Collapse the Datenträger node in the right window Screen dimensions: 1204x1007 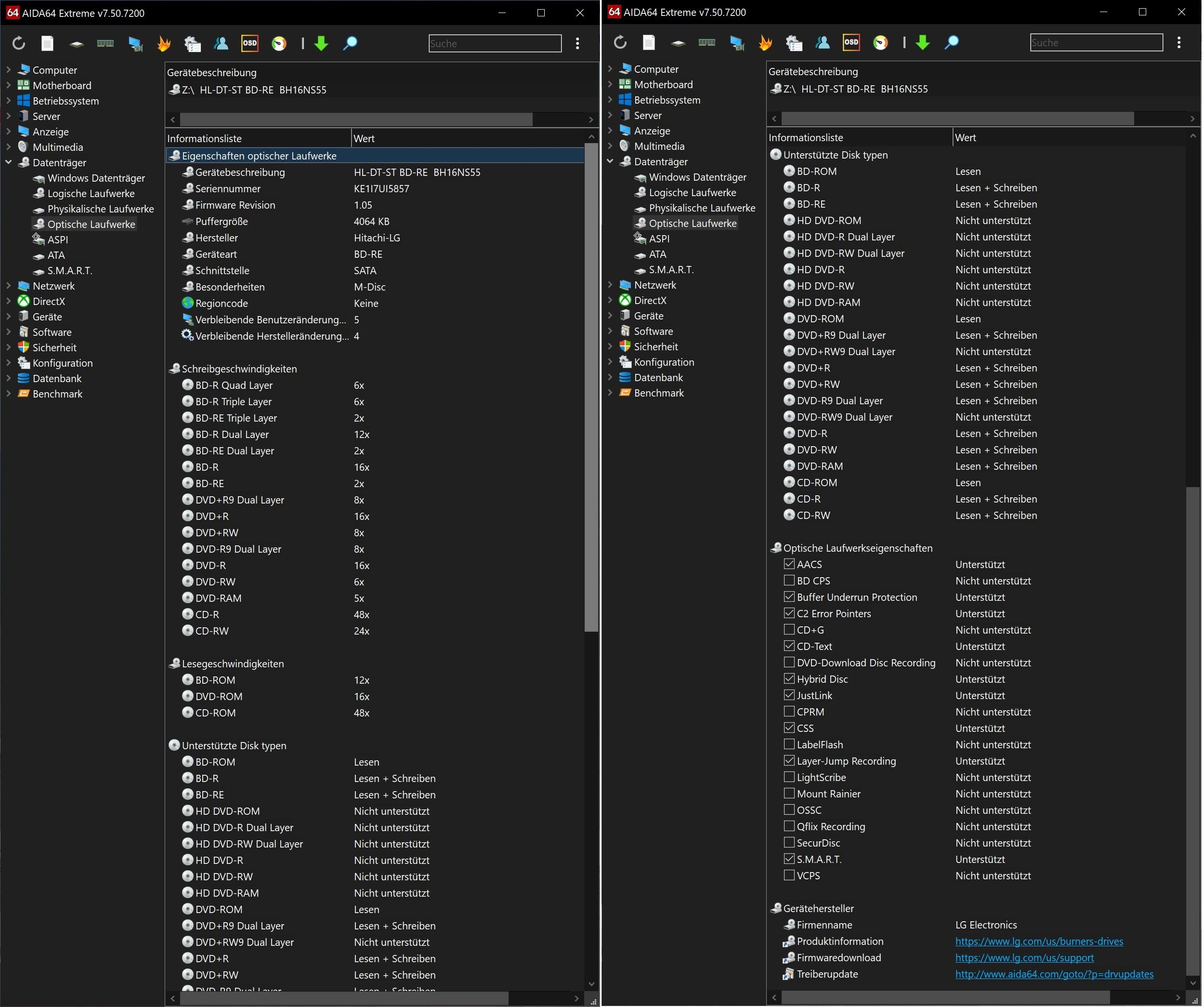pos(611,162)
